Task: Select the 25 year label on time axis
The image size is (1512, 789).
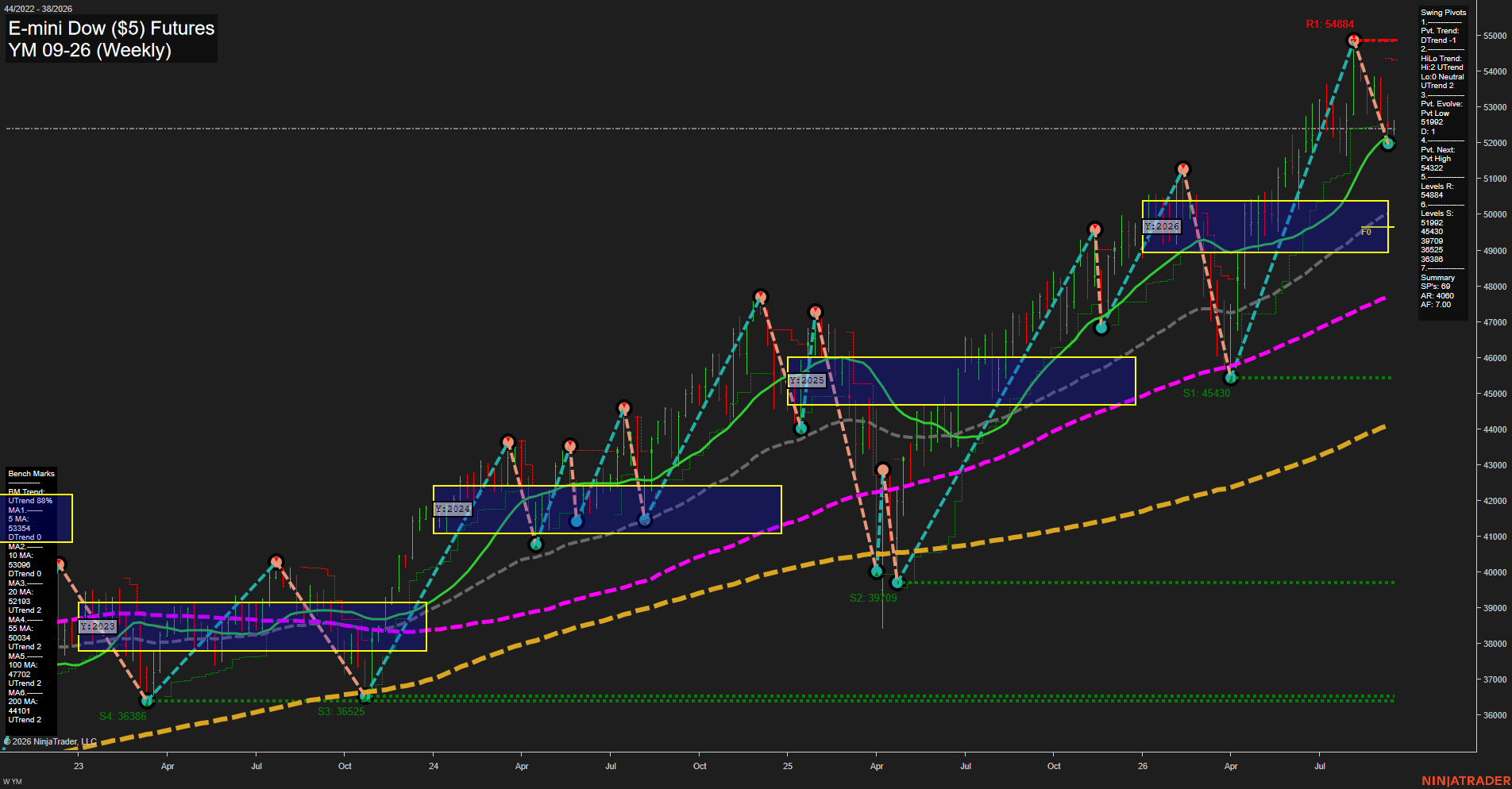Action: 788,766
